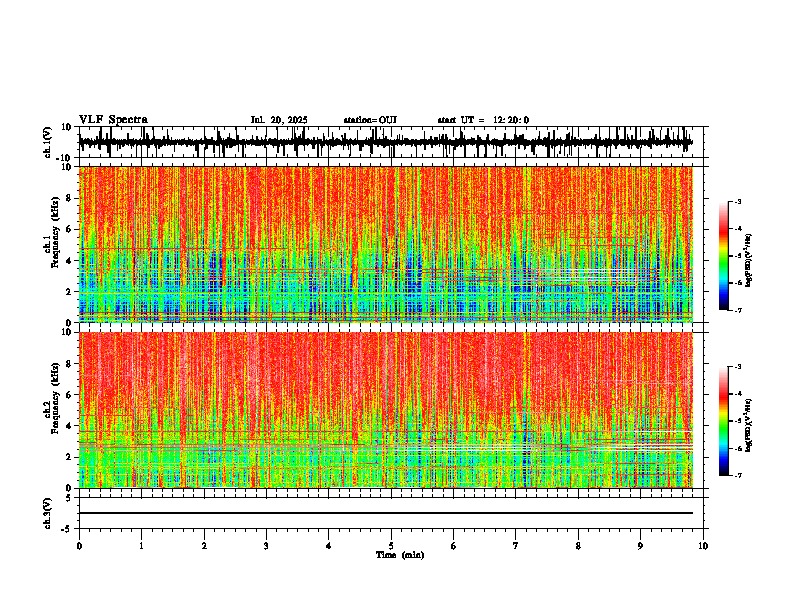
Task: Click the "-3" label on ch.2 color scale
Action: [x=738, y=367]
